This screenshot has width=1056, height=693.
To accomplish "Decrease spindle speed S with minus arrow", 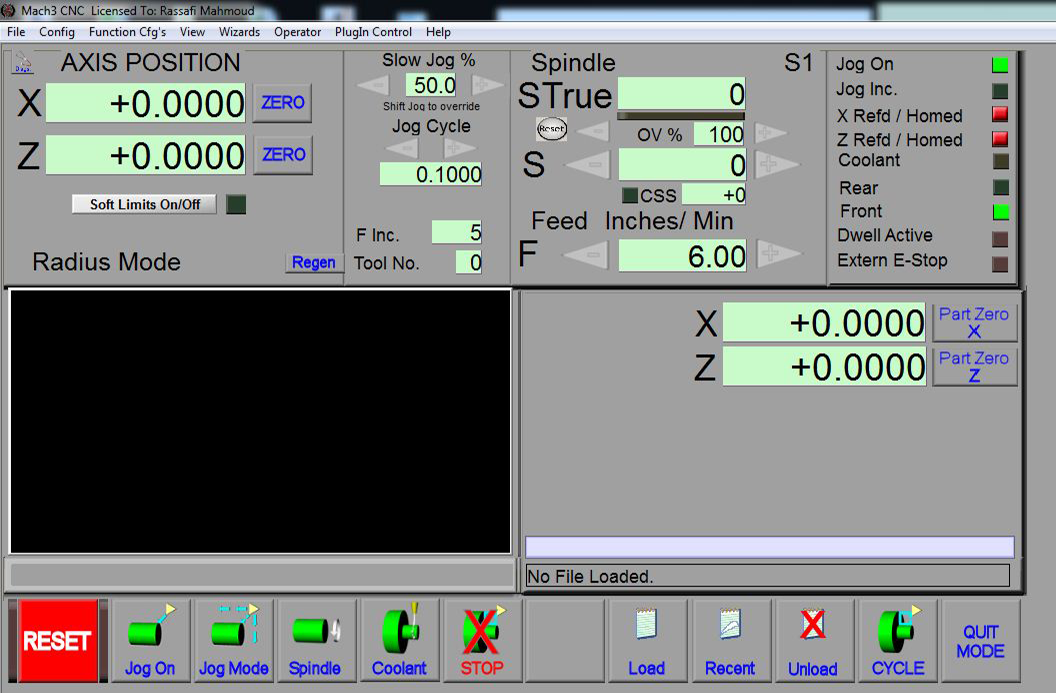I will click(x=589, y=164).
